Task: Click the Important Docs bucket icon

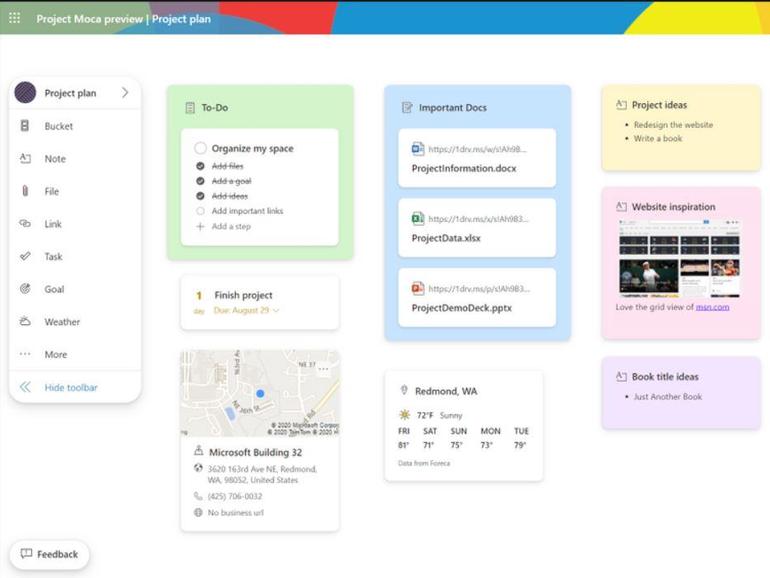Action: tap(407, 108)
